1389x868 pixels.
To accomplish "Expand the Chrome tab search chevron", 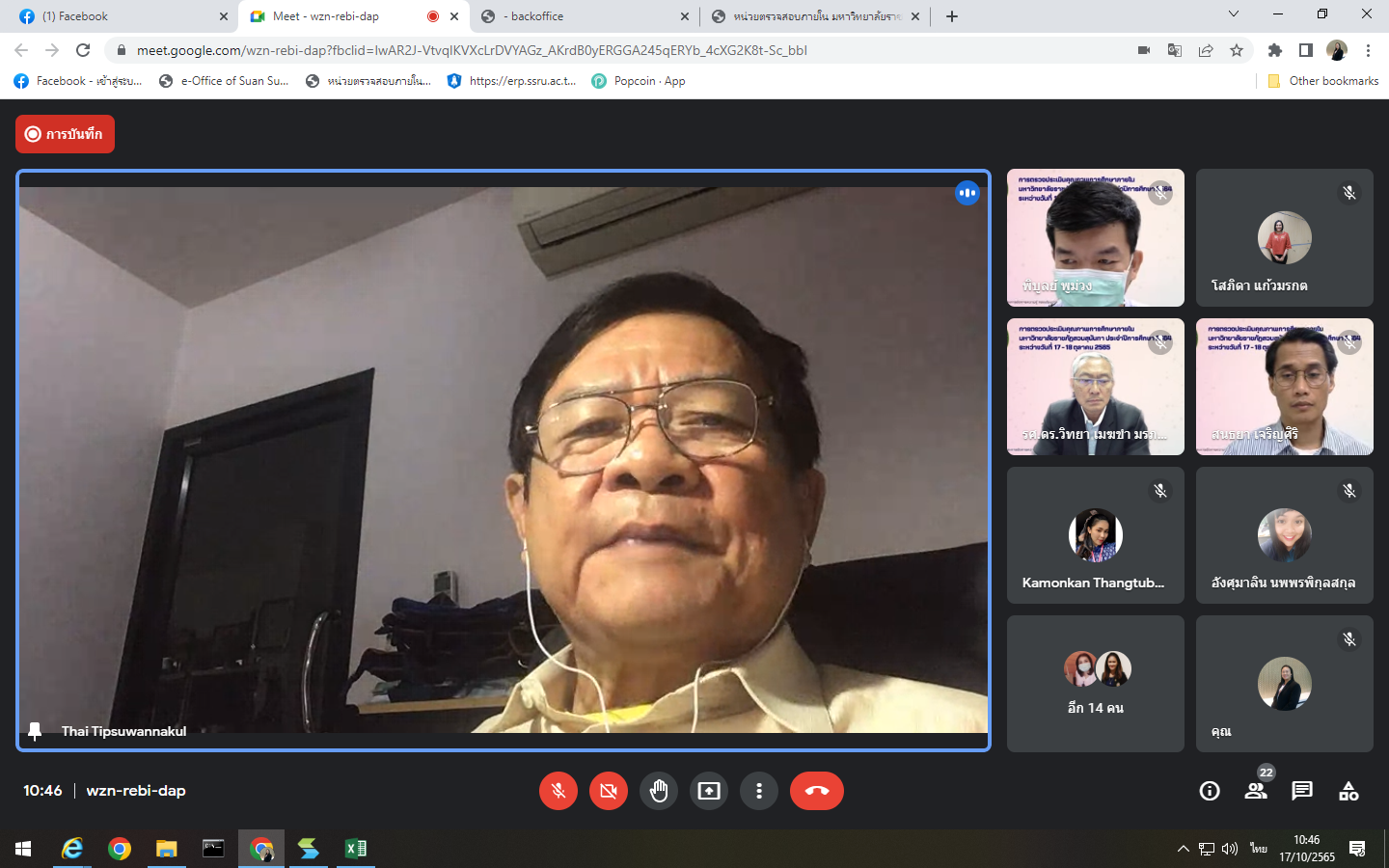I will (x=1233, y=14).
